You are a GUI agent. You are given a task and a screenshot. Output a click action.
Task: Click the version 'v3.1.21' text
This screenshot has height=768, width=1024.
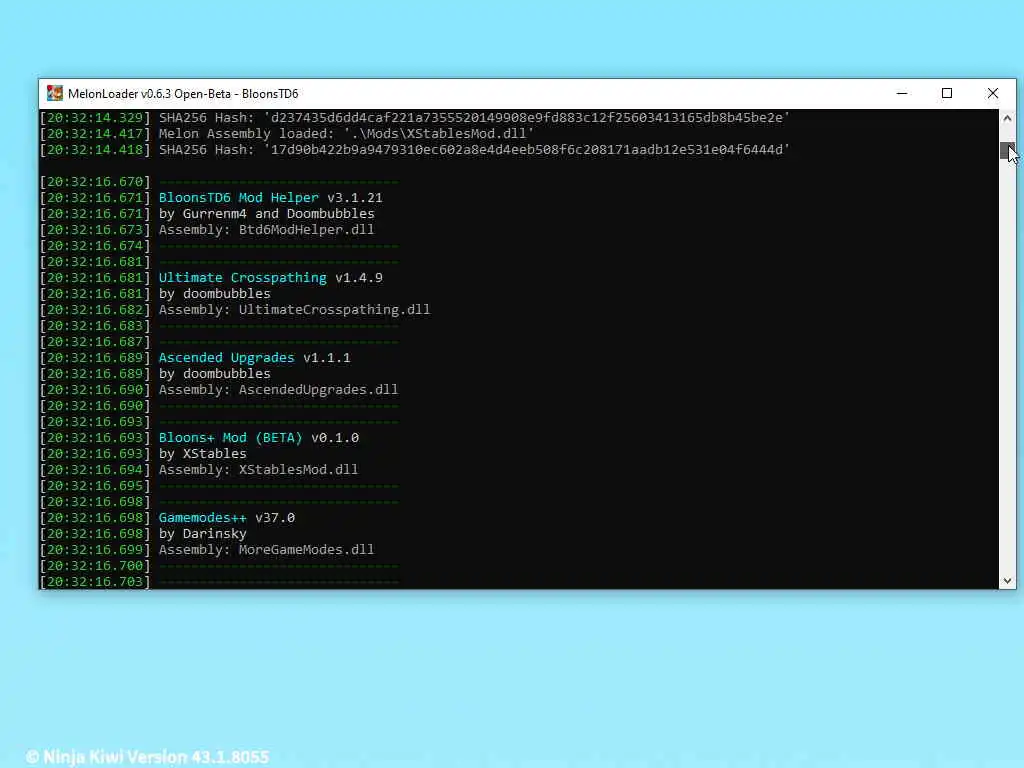(355, 198)
